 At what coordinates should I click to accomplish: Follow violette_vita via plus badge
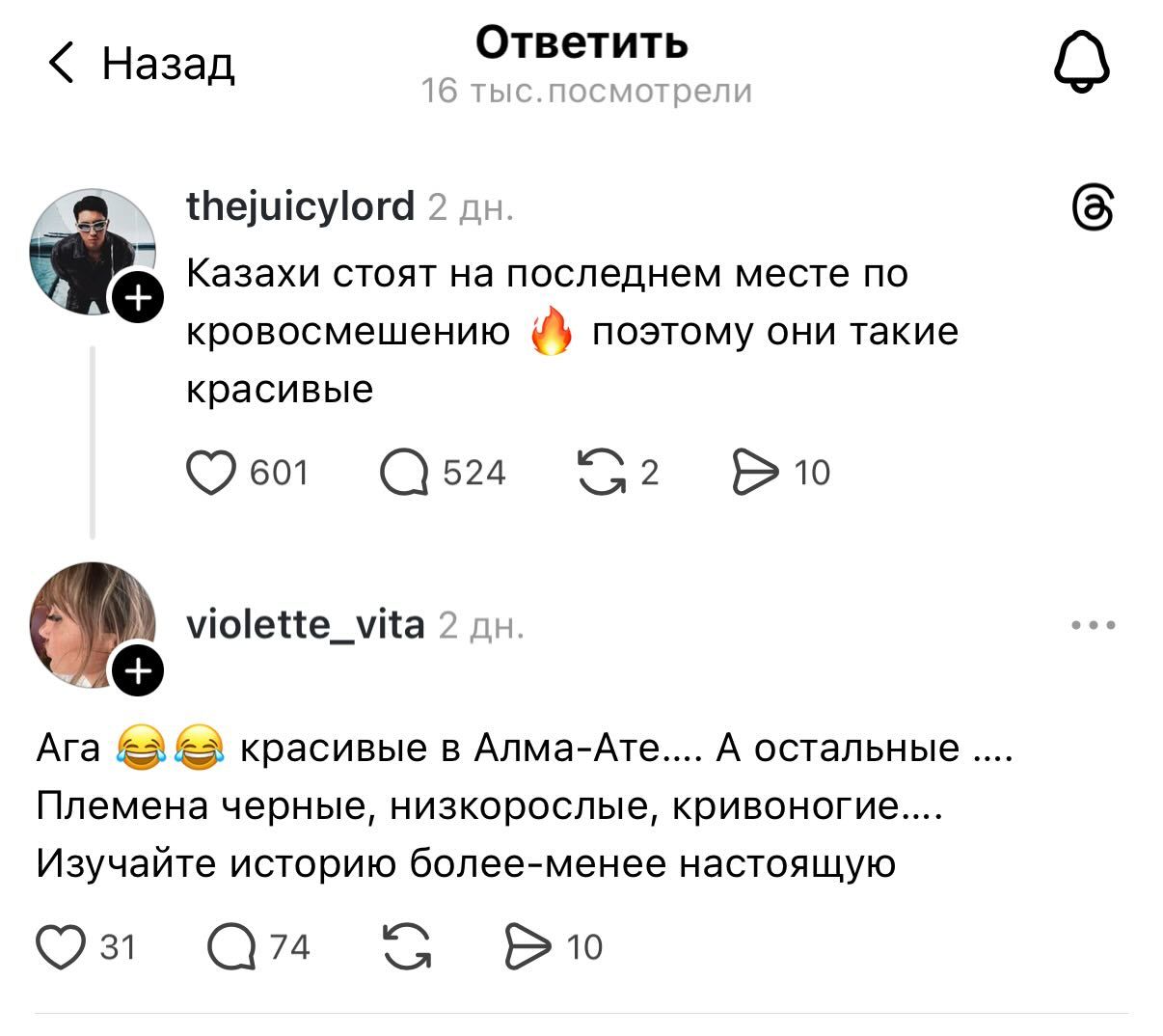[x=139, y=670]
